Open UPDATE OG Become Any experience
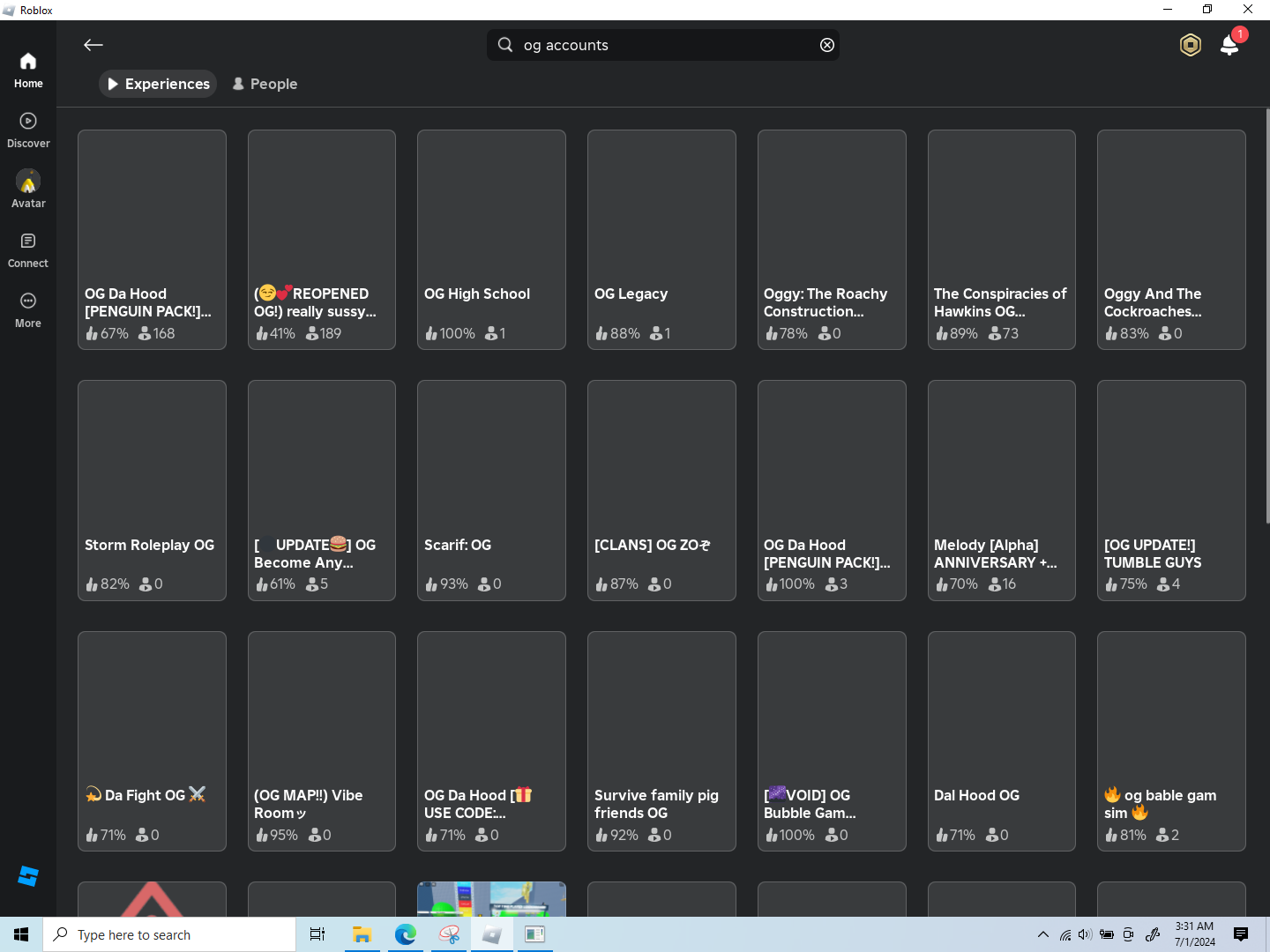This screenshot has width=1270, height=952. (x=322, y=490)
